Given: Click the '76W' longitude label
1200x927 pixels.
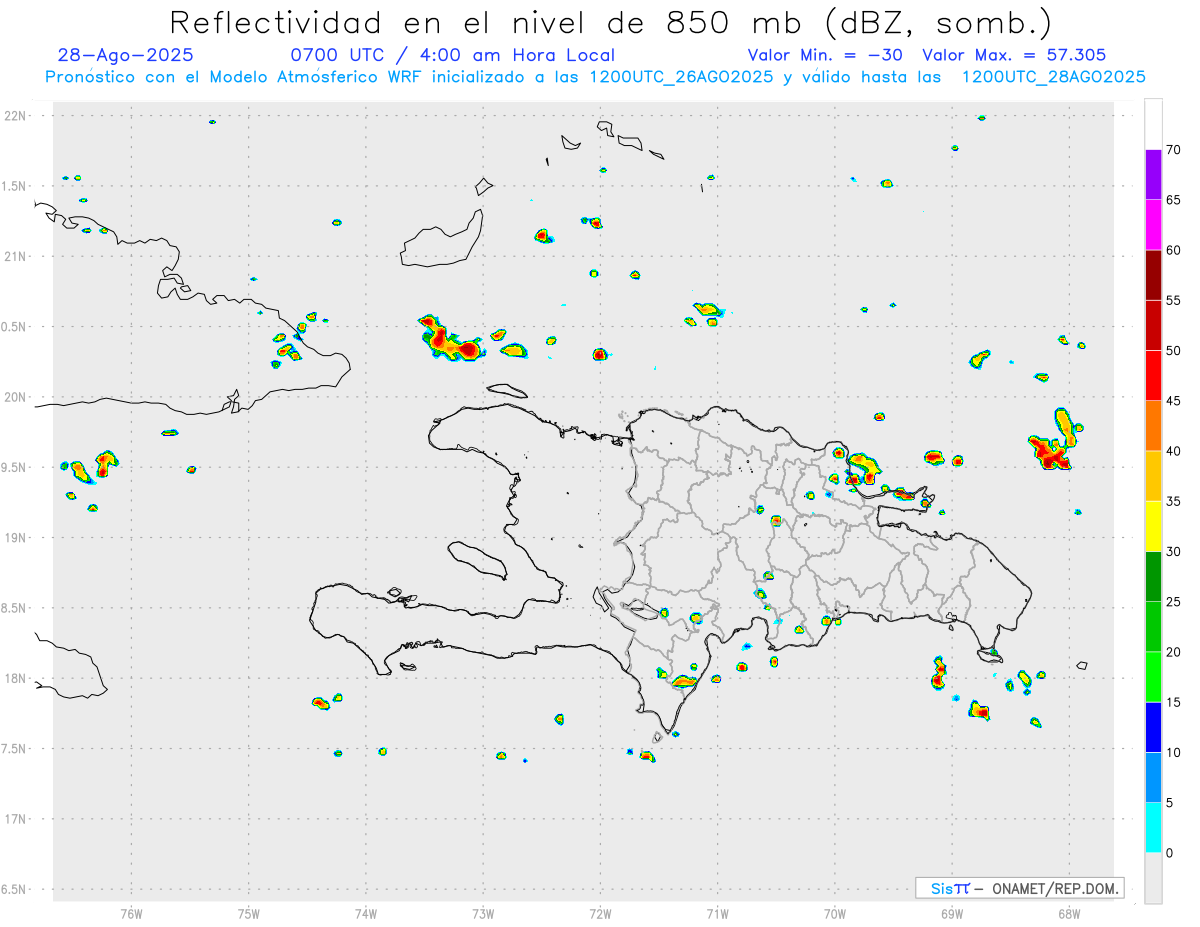Looking at the screenshot, I should pyautogui.click(x=131, y=914).
